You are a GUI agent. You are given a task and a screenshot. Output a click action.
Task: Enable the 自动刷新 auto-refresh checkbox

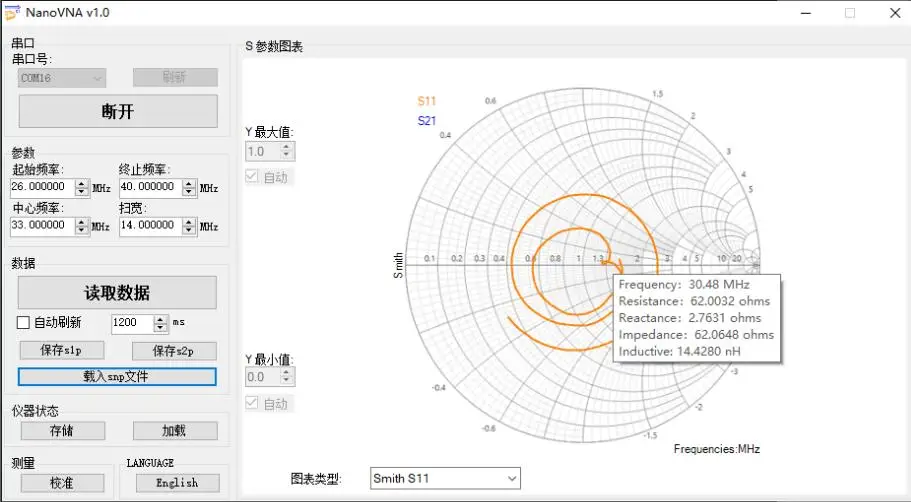click(x=23, y=322)
